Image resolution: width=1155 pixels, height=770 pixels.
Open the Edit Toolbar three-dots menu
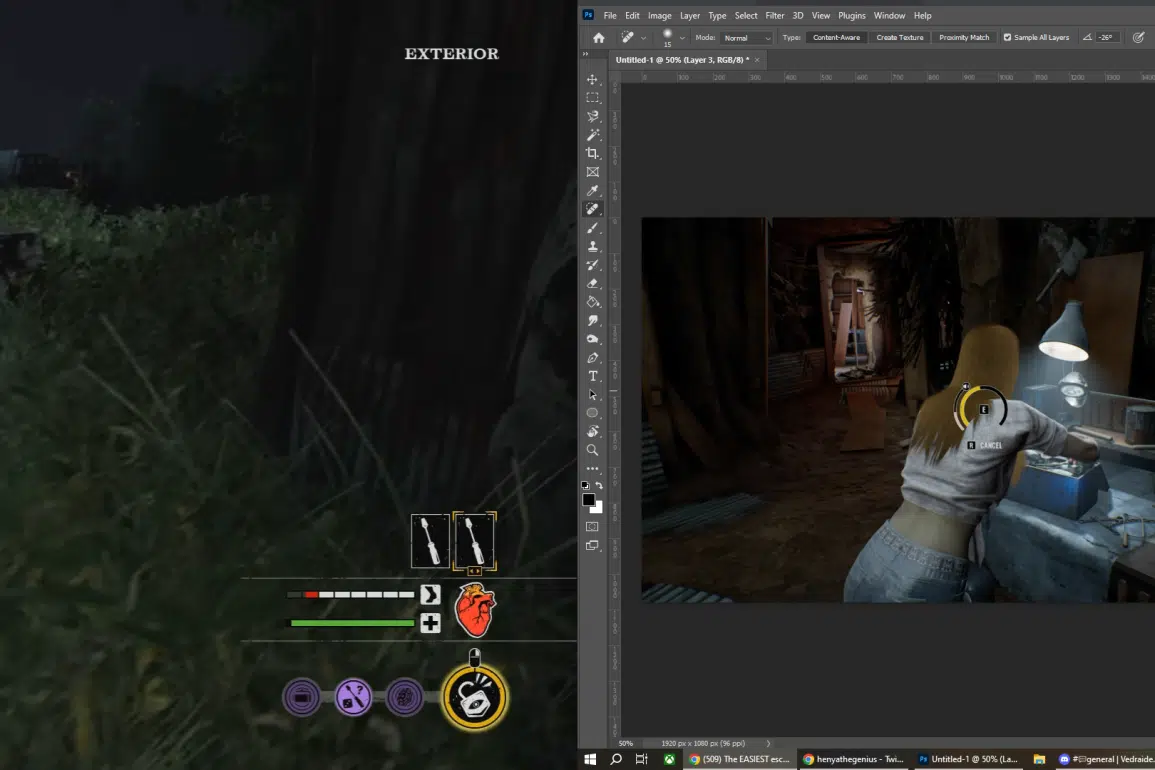point(592,468)
